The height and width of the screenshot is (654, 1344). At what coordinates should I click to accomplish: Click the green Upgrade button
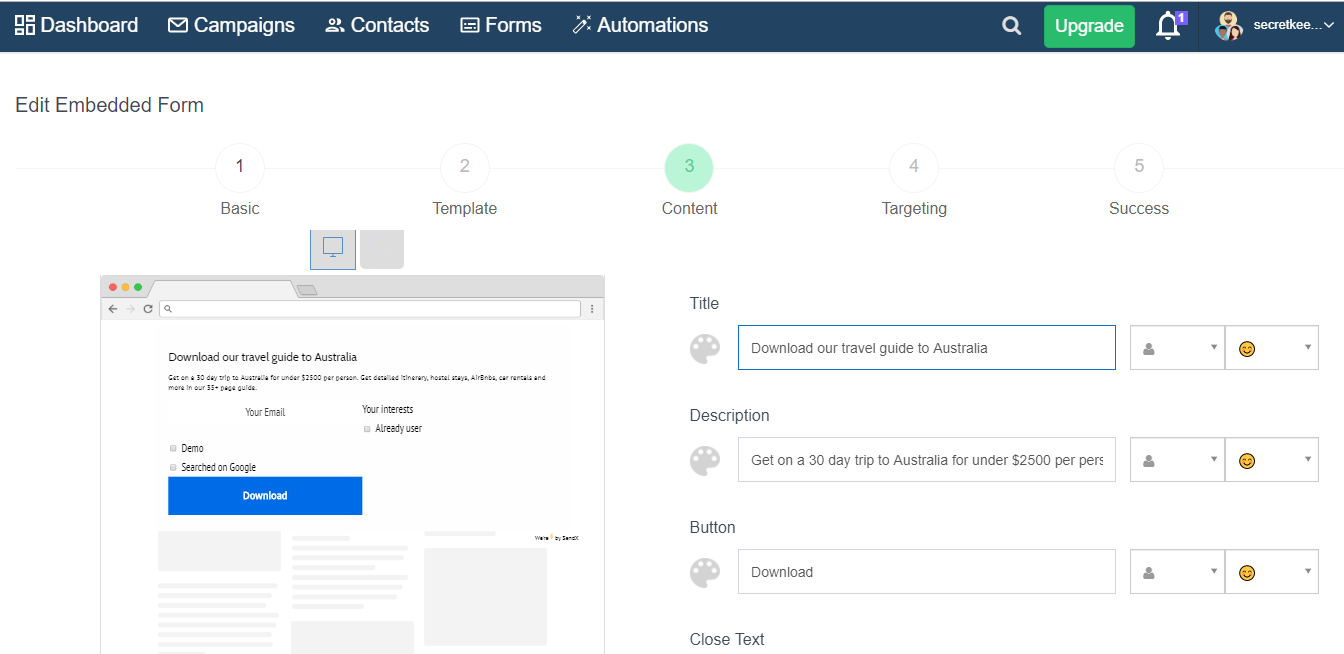point(1089,25)
